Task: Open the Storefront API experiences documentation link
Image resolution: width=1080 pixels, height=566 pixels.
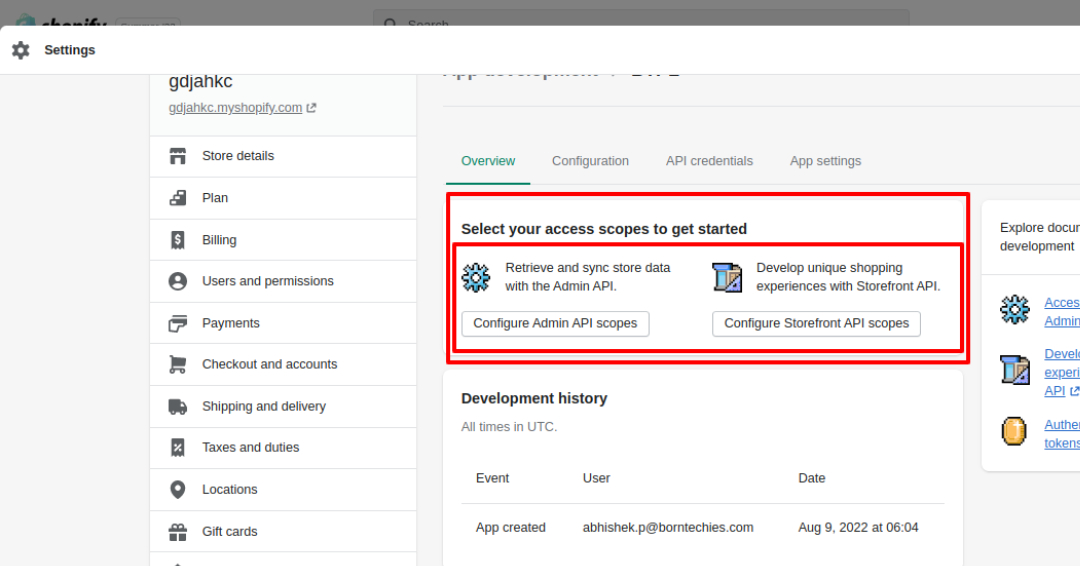Action: (x=1061, y=373)
